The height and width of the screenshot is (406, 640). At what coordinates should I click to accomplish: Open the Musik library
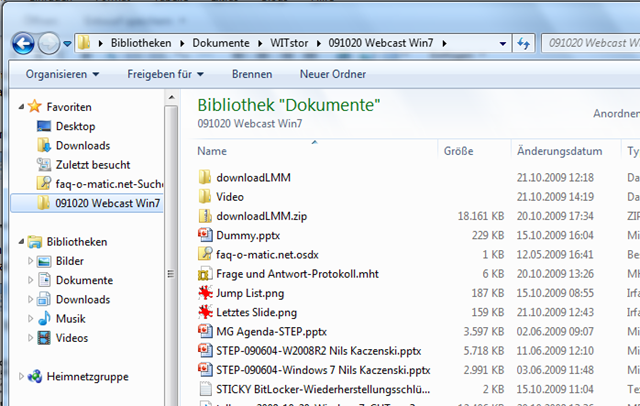pyautogui.click(x=71, y=319)
